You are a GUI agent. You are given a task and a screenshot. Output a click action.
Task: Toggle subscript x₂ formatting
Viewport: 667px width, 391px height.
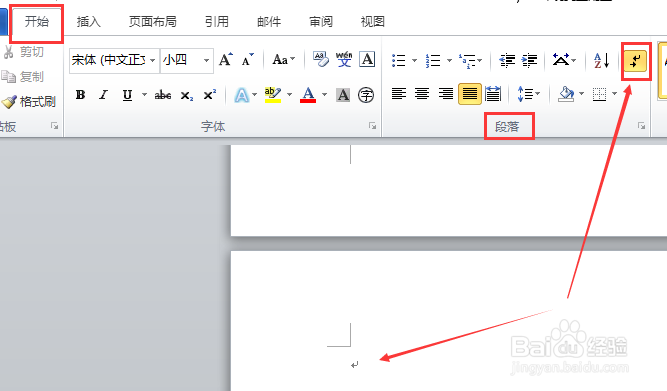tap(187, 96)
